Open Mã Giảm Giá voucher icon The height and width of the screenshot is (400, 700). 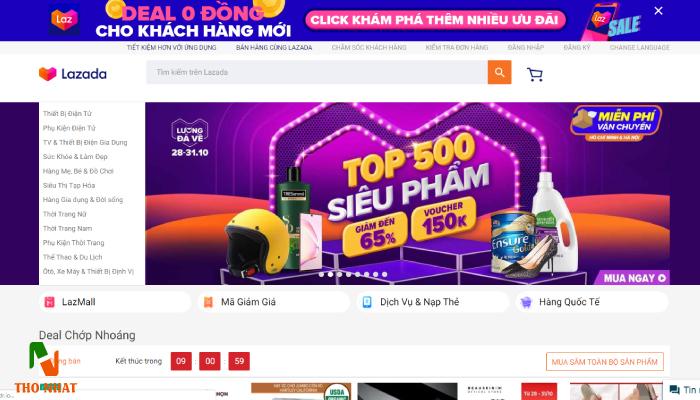point(208,302)
